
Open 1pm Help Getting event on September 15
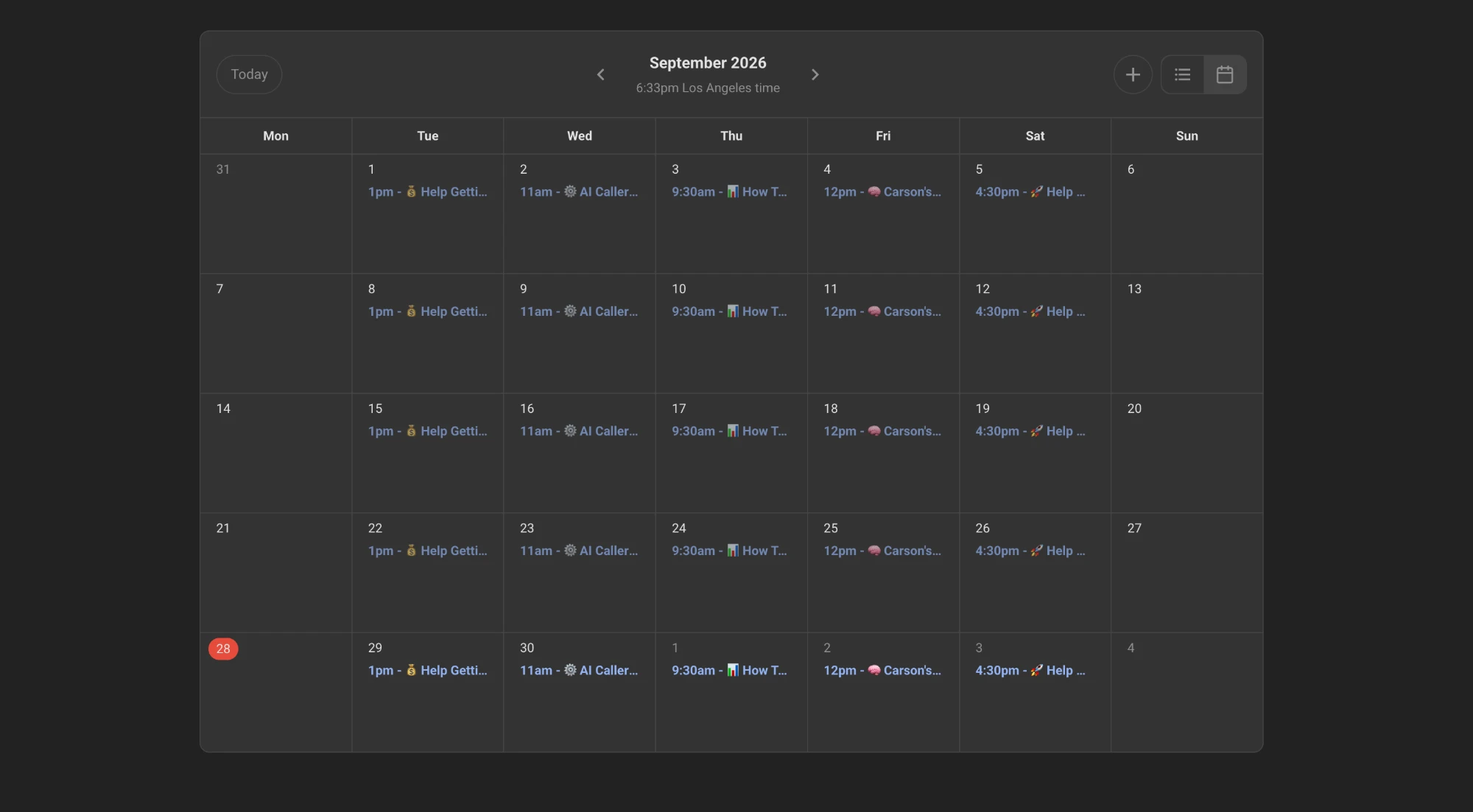click(428, 431)
